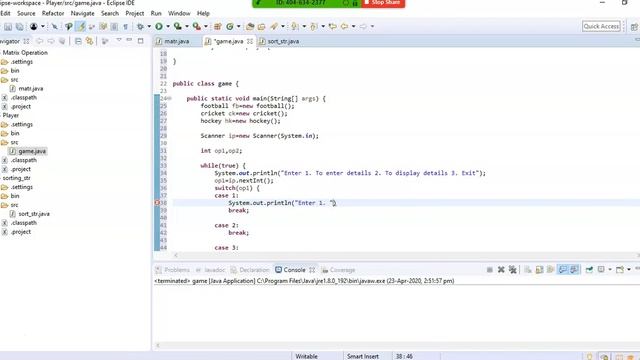The image size is (640, 360).
Task: Click the Forward navigation arrow icon
Action: [x=363, y=27]
